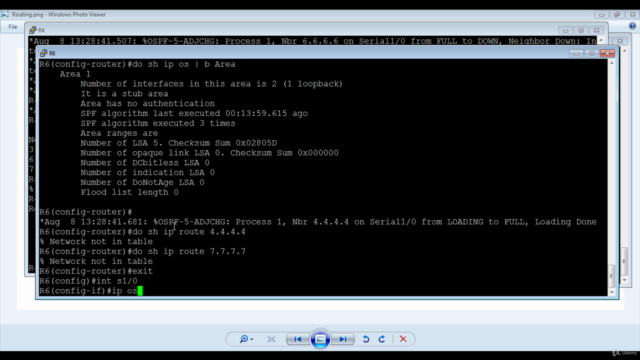
Task: Start the slideshow with the round center button
Action: [x=320, y=339]
